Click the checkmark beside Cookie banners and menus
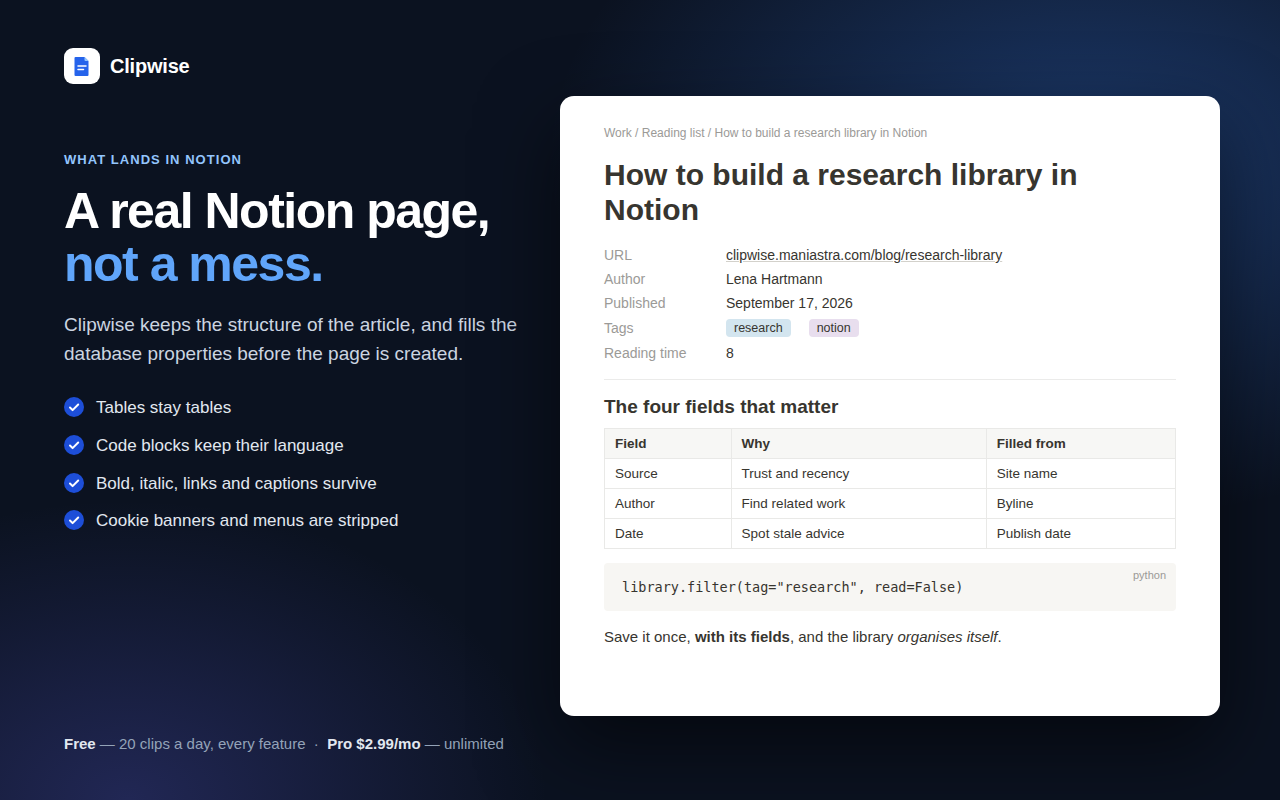This screenshot has width=1280, height=800. pos(74,520)
